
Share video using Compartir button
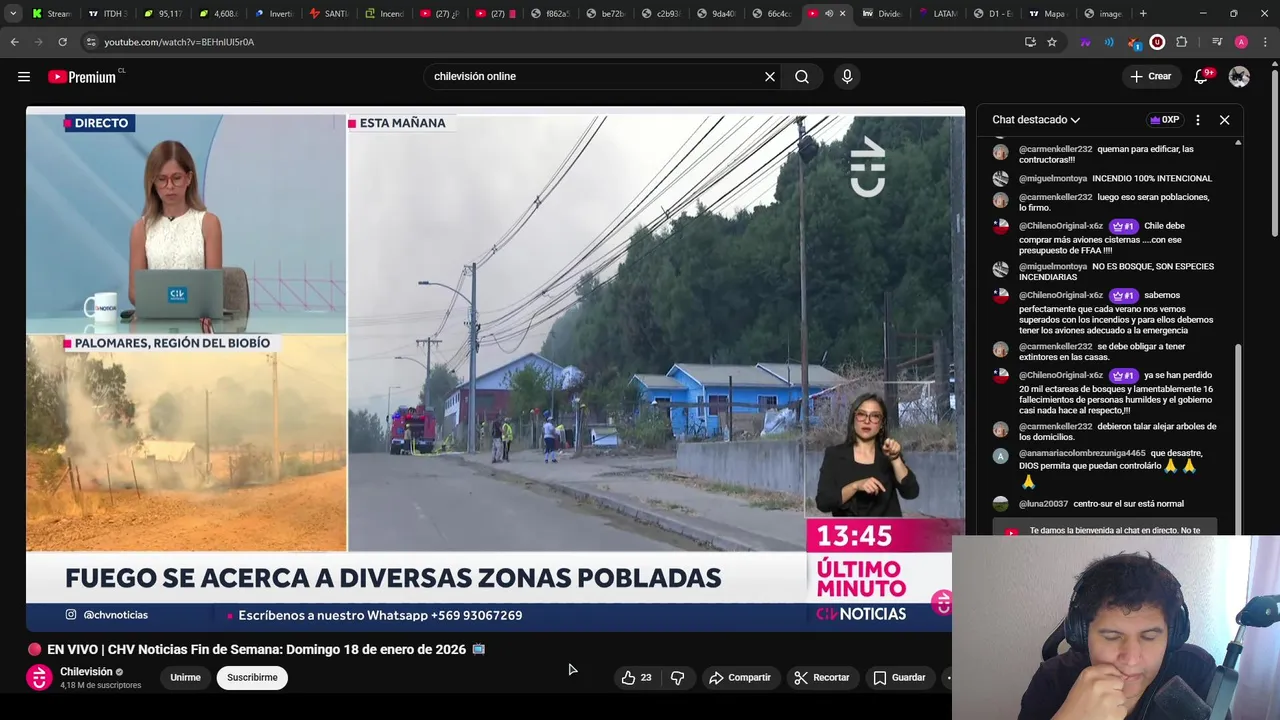[x=740, y=678]
